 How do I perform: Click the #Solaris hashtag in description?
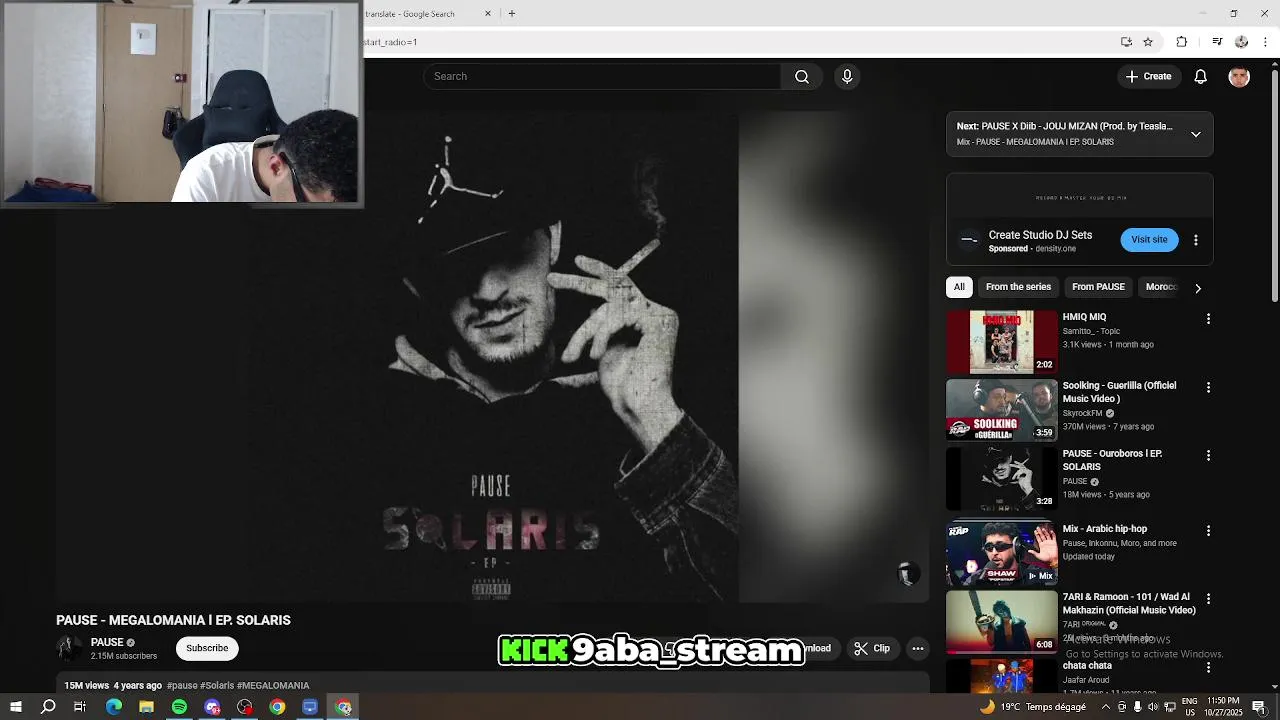coord(217,685)
